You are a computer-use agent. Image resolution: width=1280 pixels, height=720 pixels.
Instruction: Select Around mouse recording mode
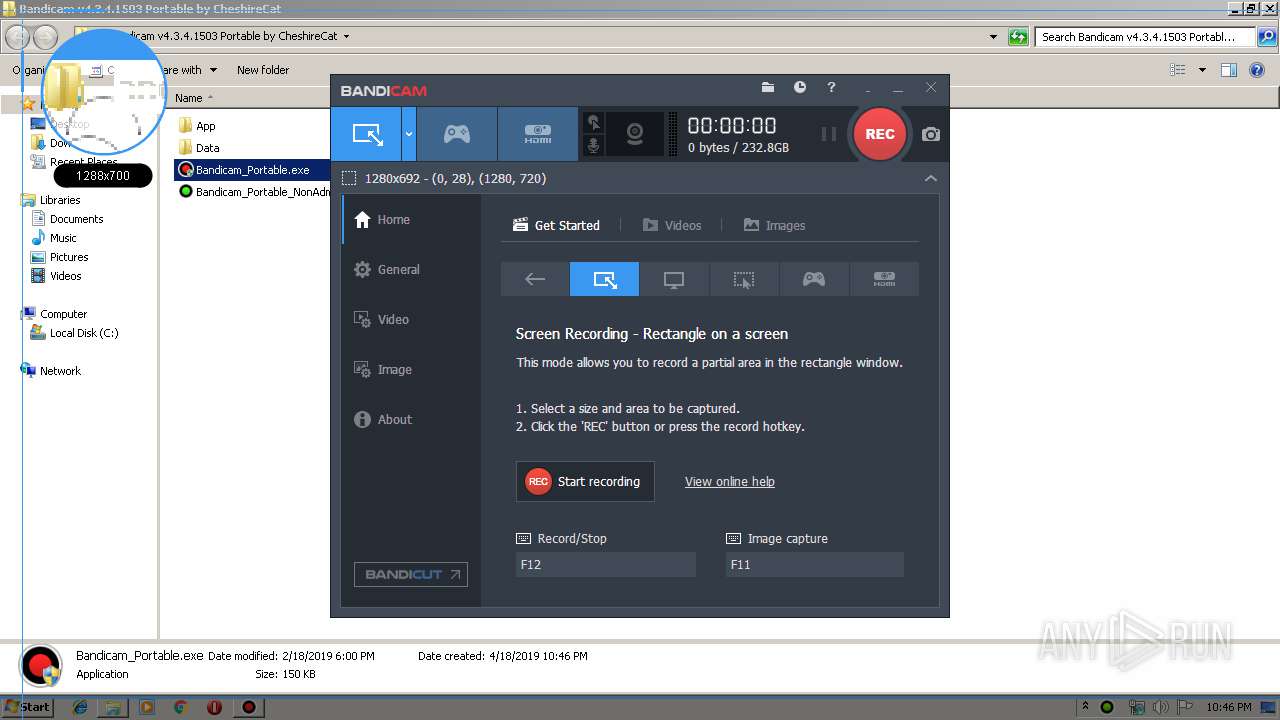pyautogui.click(x=744, y=279)
